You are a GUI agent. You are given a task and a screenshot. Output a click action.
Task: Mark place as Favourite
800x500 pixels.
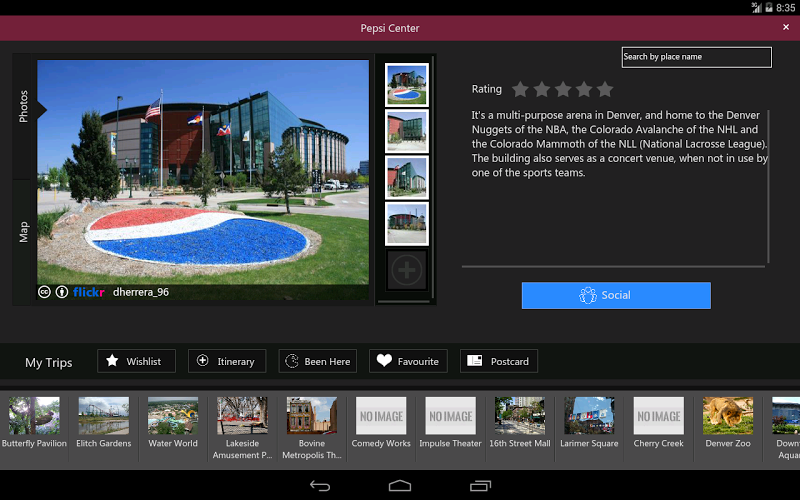click(x=408, y=361)
